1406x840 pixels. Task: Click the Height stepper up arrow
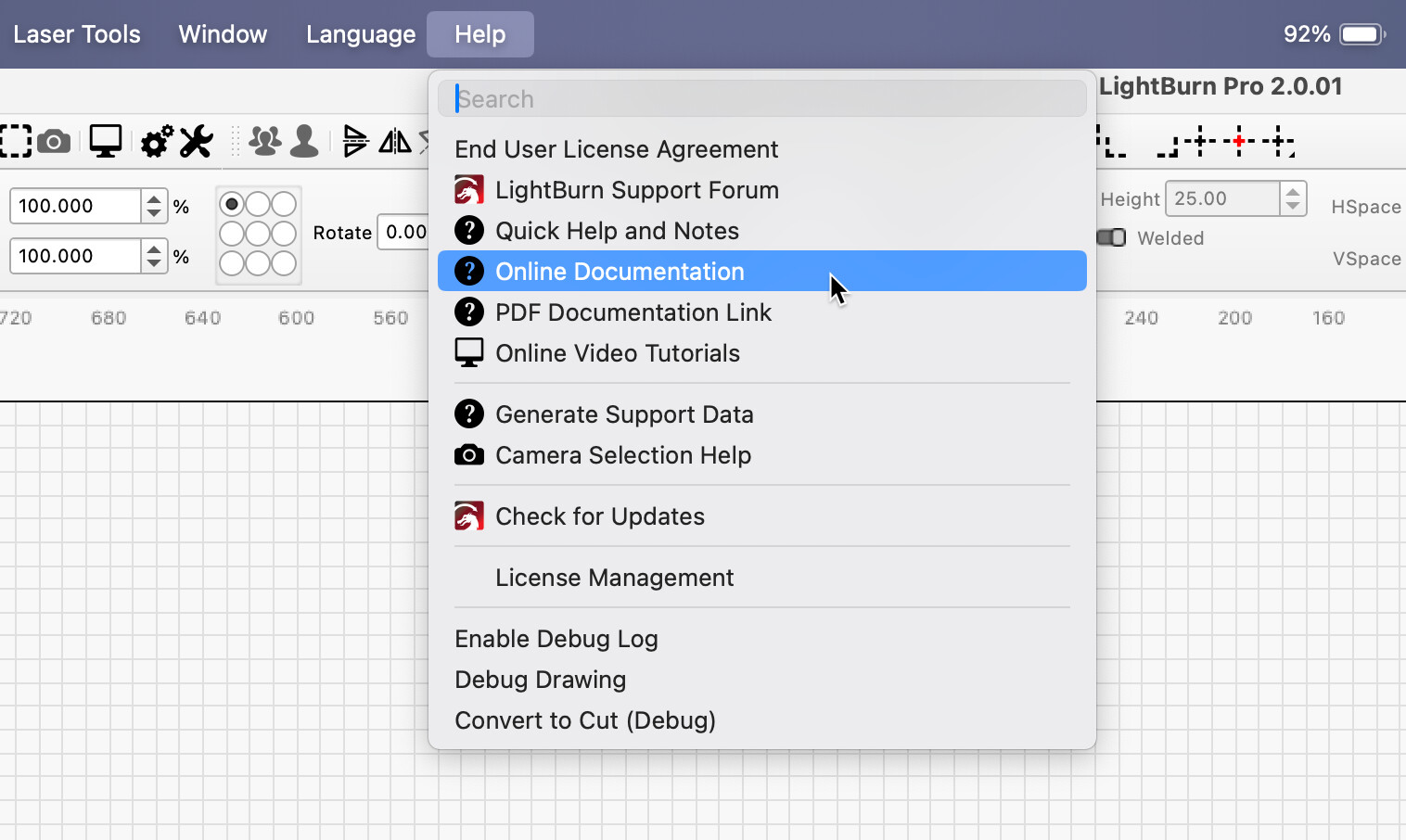point(1293,191)
